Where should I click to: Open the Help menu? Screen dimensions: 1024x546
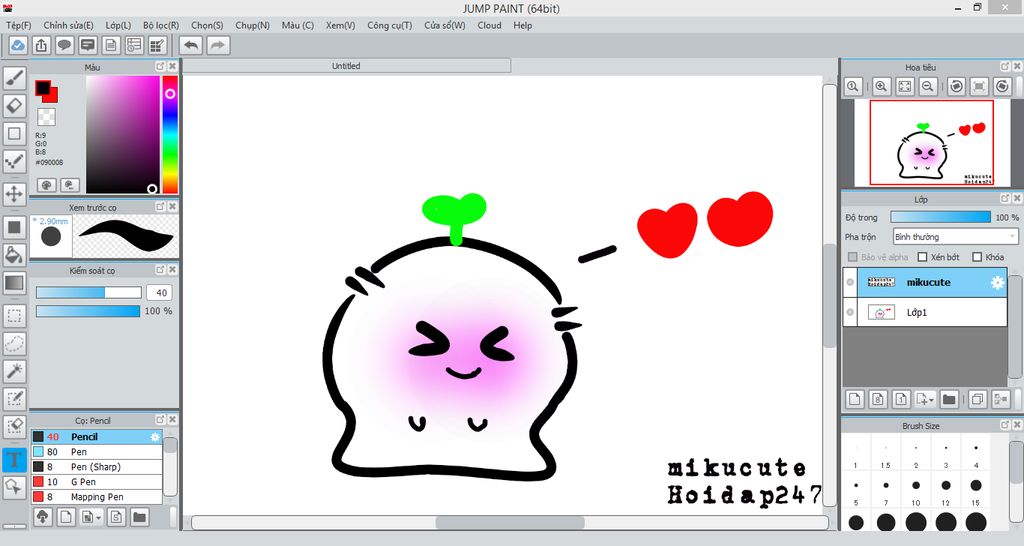click(x=522, y=25)
